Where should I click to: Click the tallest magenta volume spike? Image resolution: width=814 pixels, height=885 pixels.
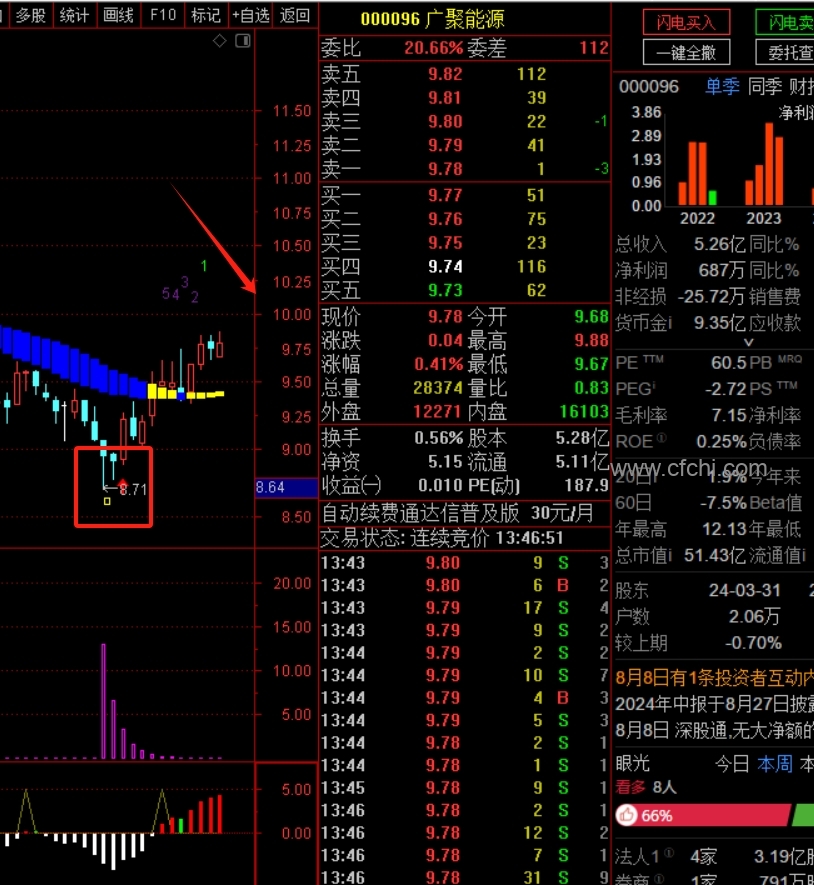103,700
